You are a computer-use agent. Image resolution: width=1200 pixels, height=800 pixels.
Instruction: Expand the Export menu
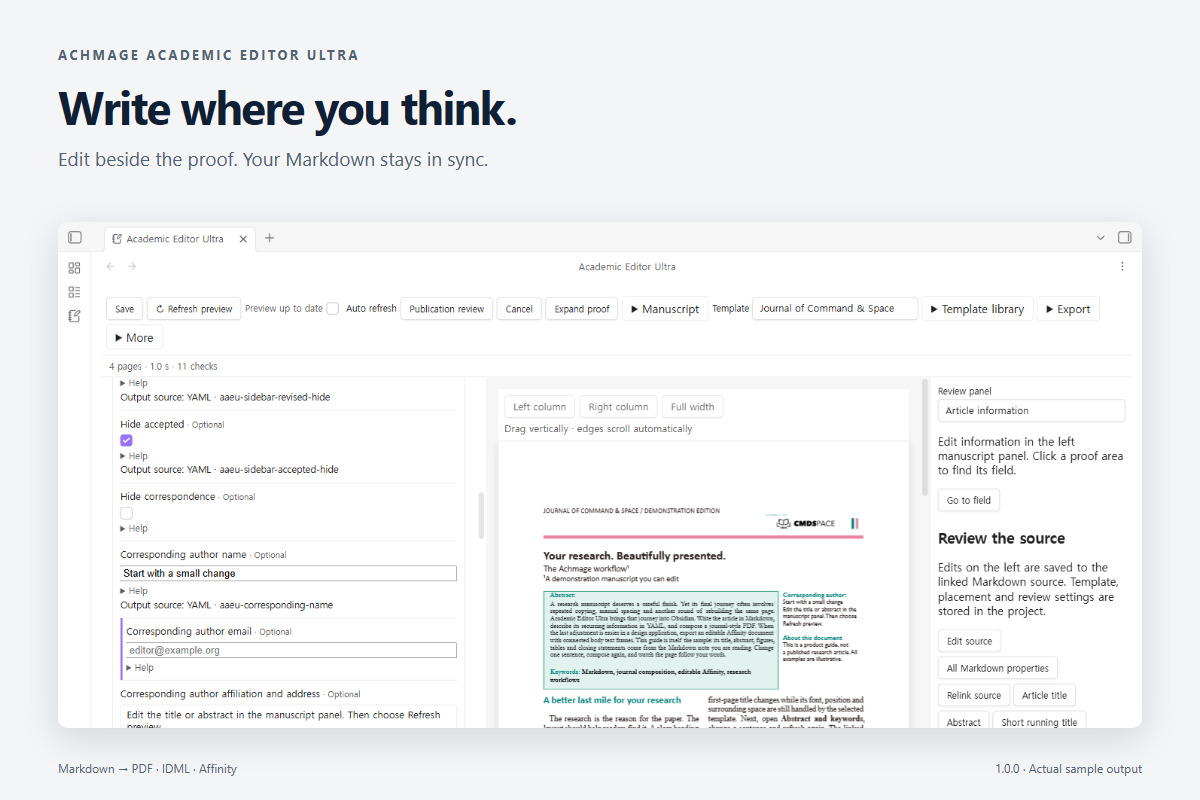[1068, 309]
